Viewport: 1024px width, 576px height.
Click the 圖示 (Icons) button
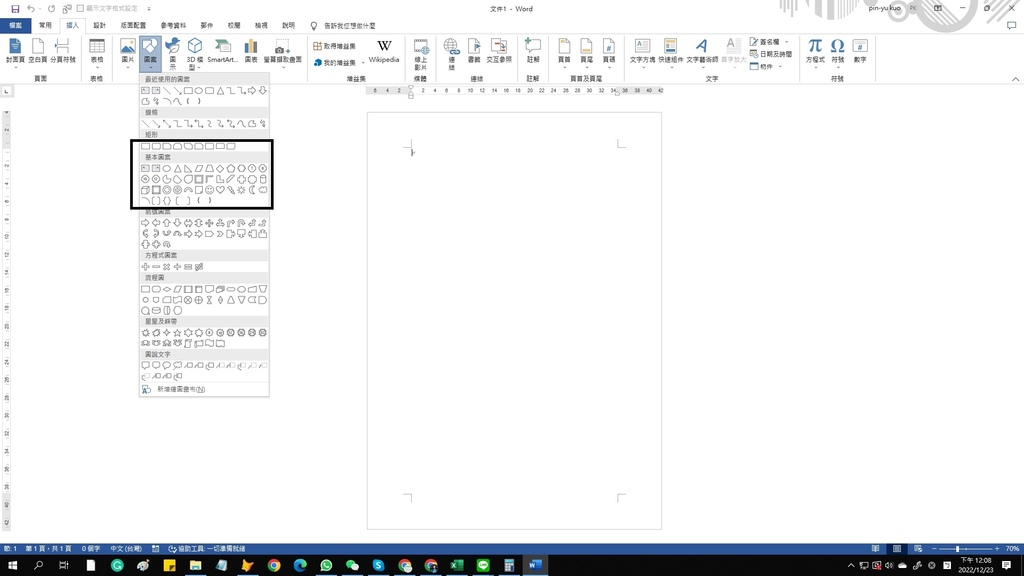click(172, 53)
